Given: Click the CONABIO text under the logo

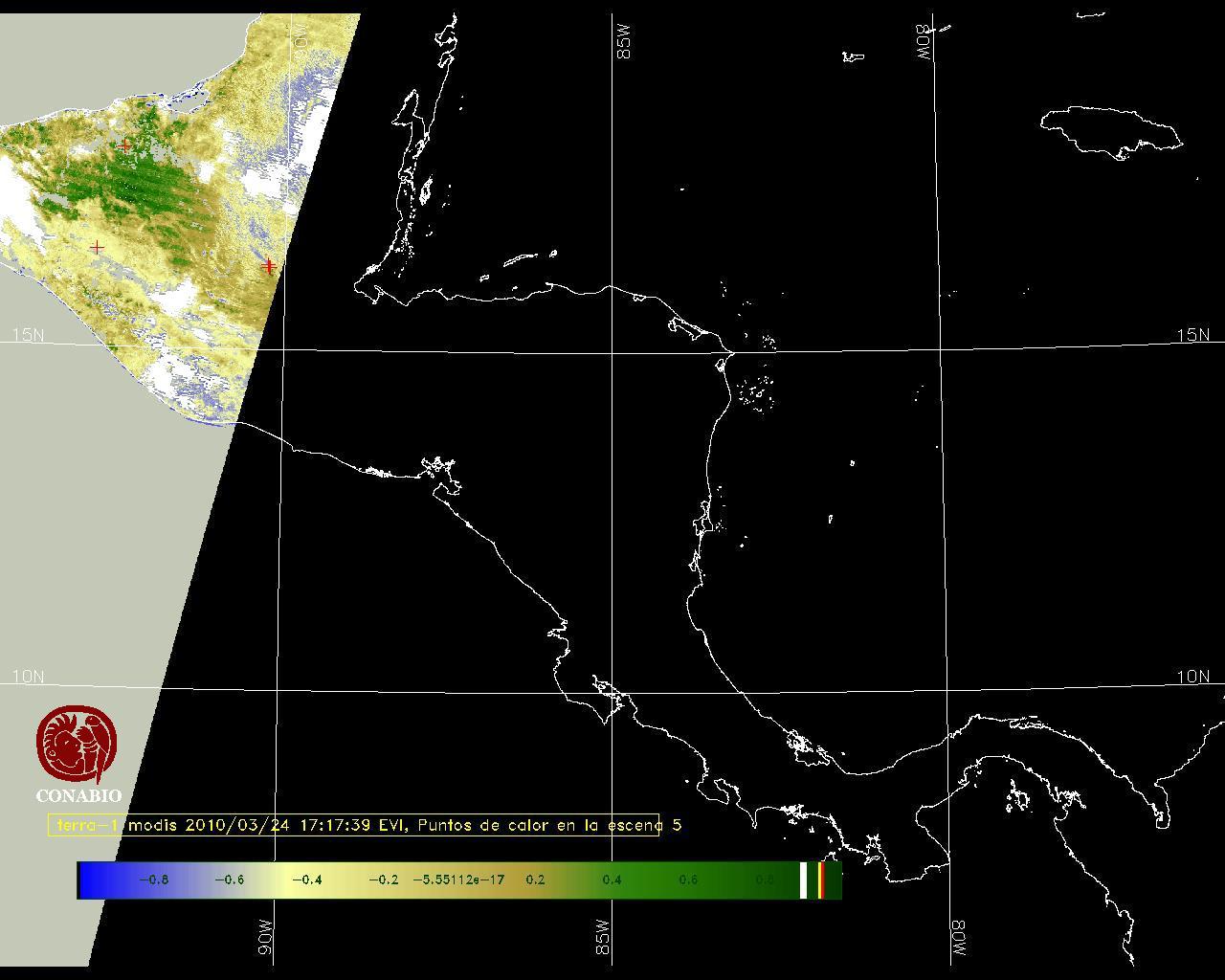Looking at the screenshot, I should pyautogui.click(x=78, y=796).
